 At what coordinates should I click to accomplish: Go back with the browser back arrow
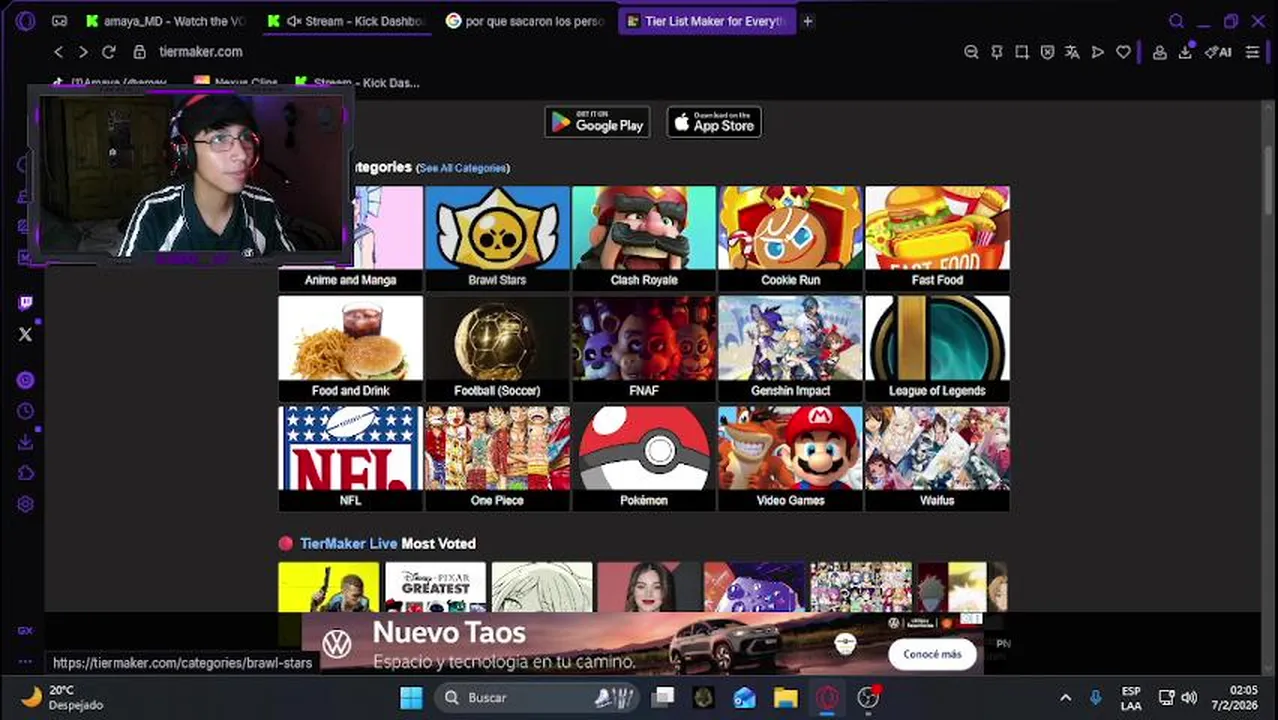point(58,52)
